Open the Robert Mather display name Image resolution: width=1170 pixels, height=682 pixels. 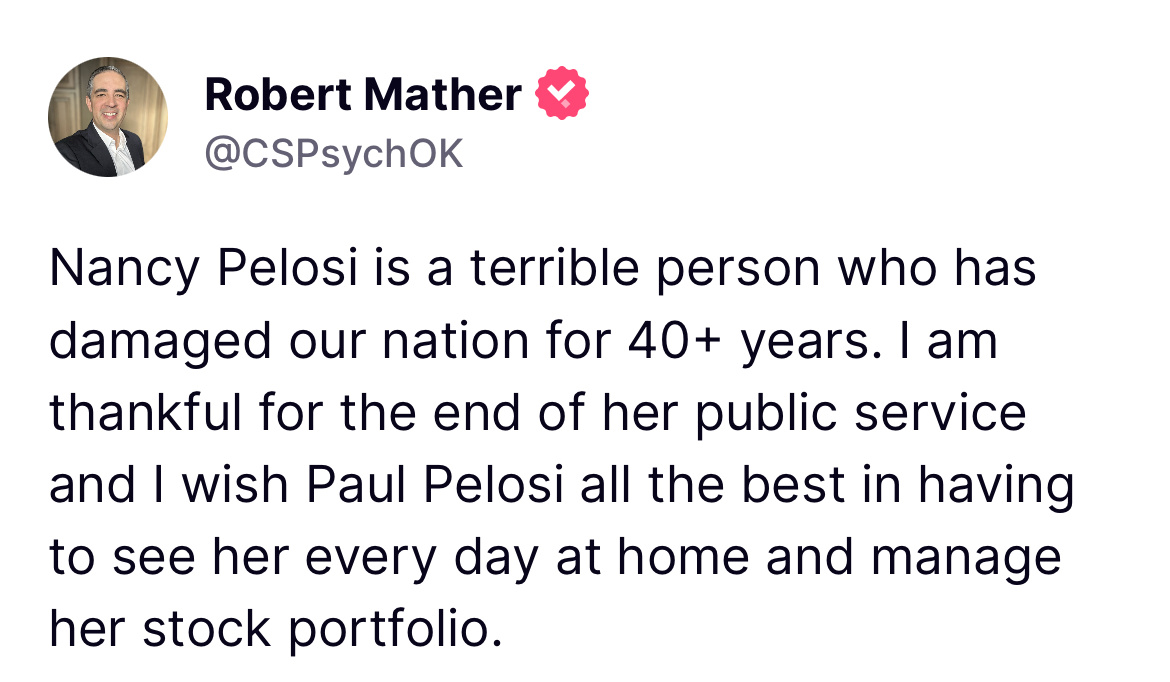tap(362, 95)
